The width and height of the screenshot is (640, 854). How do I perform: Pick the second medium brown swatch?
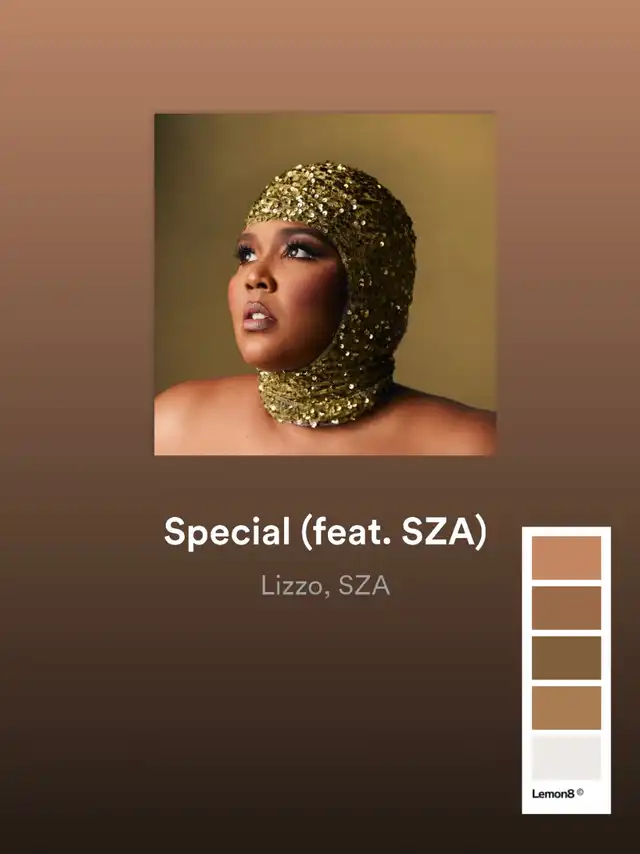coord(566,608)
